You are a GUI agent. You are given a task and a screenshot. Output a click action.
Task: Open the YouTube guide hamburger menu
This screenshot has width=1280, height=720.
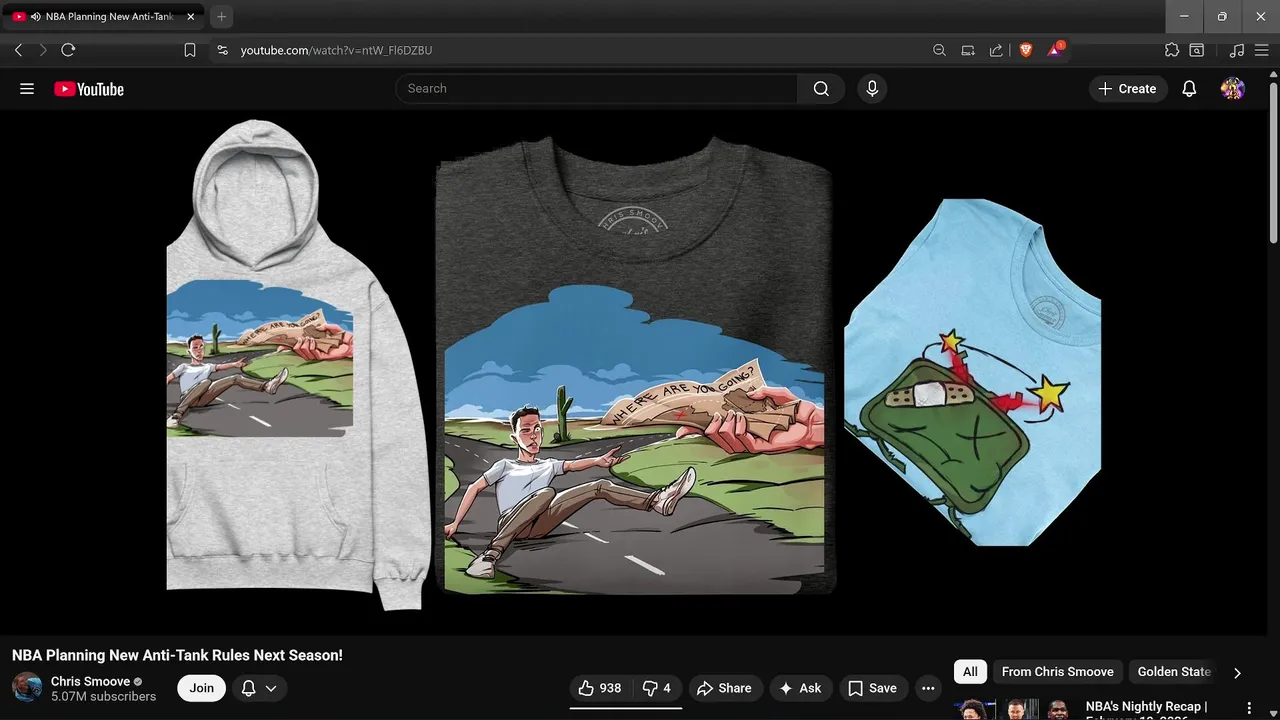pos(27,89)
